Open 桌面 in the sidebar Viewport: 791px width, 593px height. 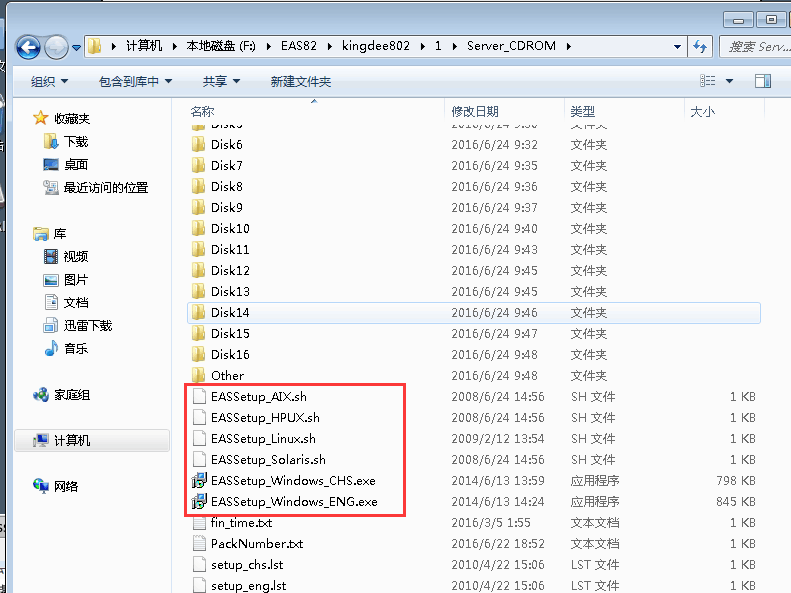pyautogui.click(x=76, y=164)
